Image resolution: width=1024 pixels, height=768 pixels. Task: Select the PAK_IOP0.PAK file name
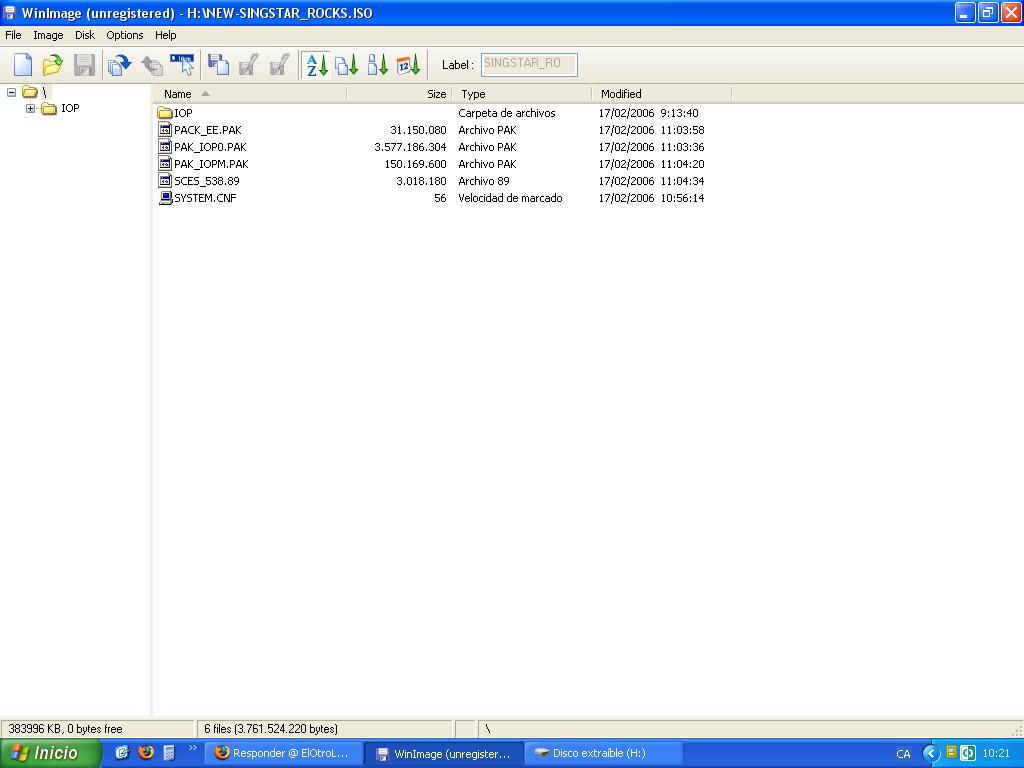click(210, 147)
